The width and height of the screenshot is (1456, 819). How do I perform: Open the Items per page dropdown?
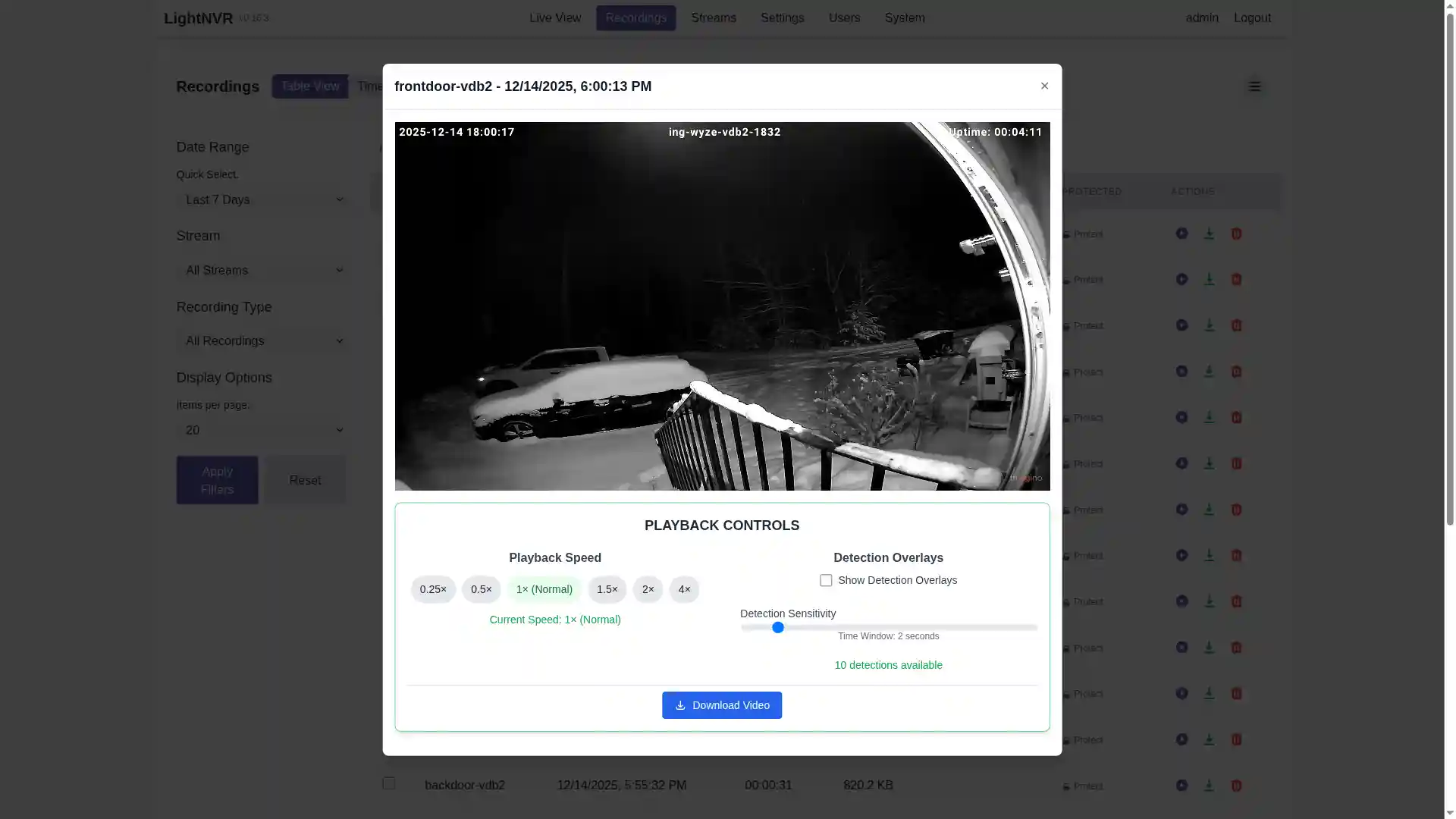[x=263, y=430]
